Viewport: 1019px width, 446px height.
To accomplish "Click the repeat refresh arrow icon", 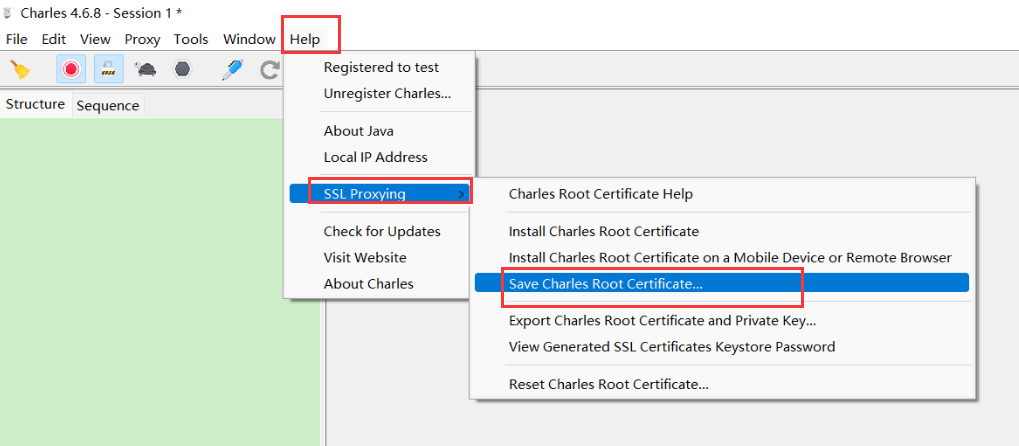I will point(270,69).
